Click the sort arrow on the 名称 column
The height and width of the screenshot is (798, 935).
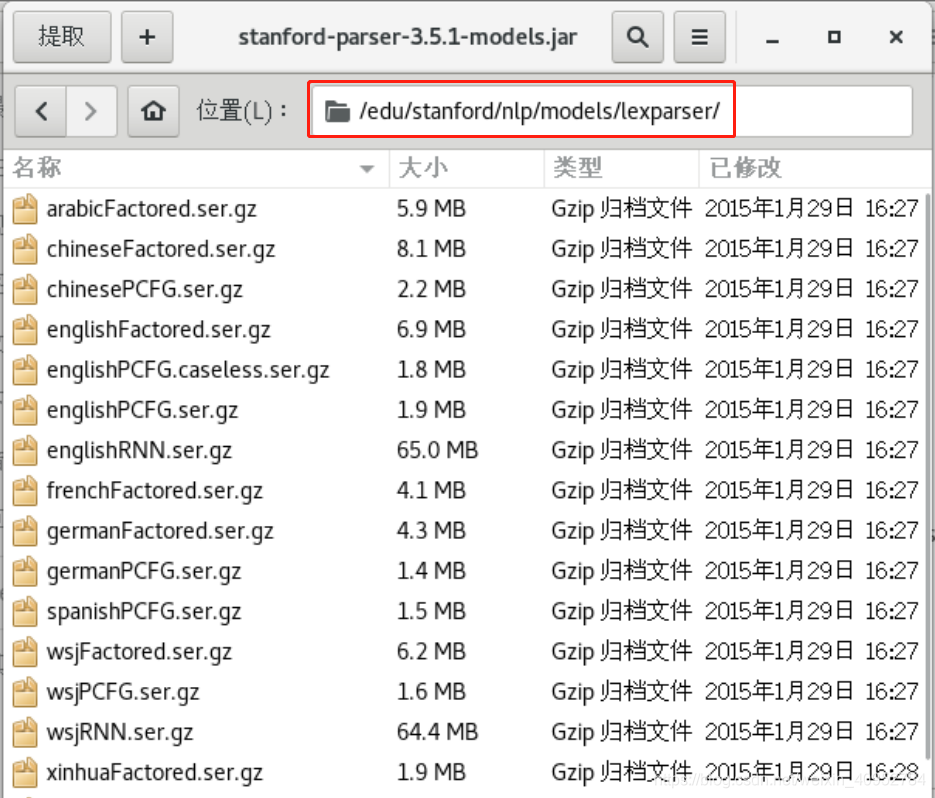click(x=367, y=169)
